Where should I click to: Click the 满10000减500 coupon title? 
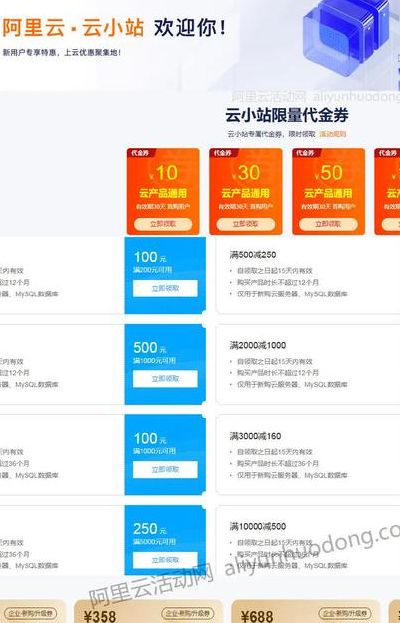tap(257, 526)
